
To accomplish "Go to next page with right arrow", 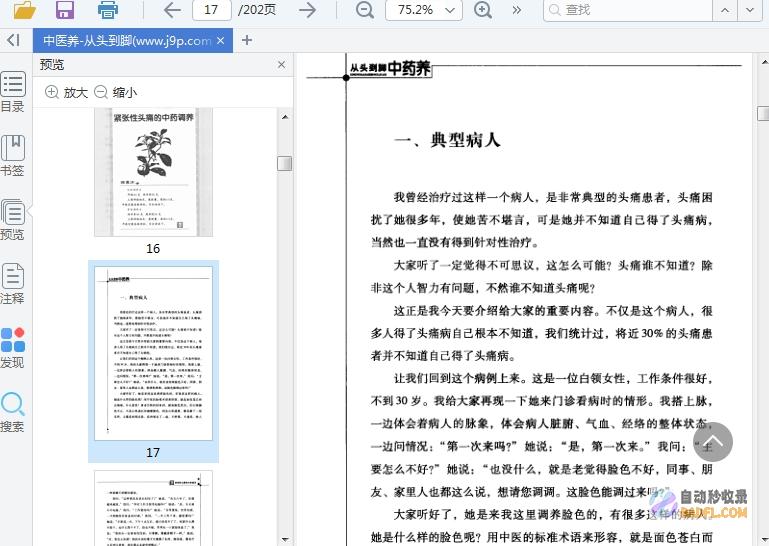I will 308,10.
